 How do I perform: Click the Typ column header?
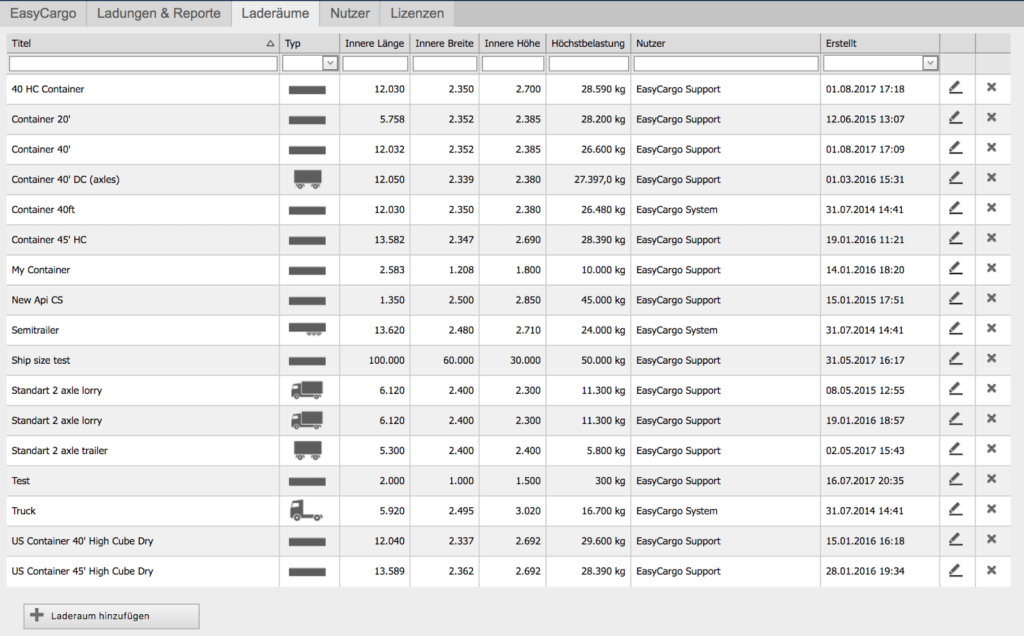pyautogui.click(x=310, y=43)
